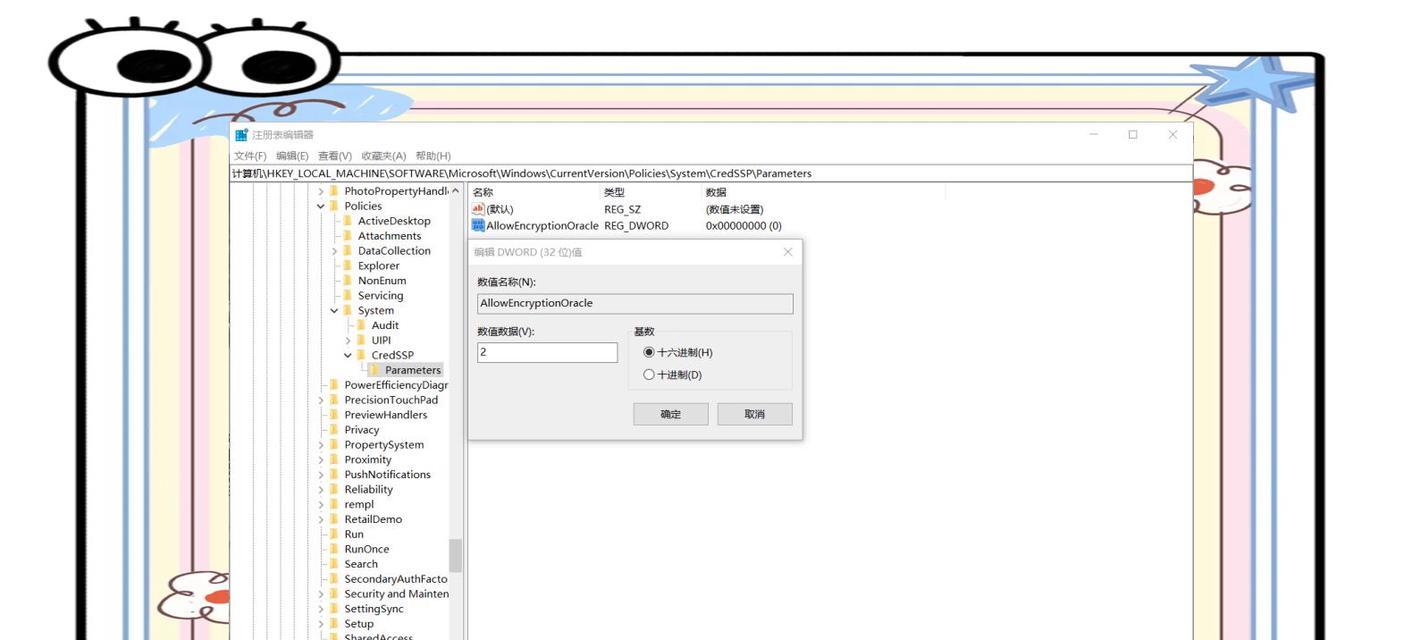1404x640 pixels.
Task: Open the 收藏夹(A) menu
Action: click(x=384, y=156)
